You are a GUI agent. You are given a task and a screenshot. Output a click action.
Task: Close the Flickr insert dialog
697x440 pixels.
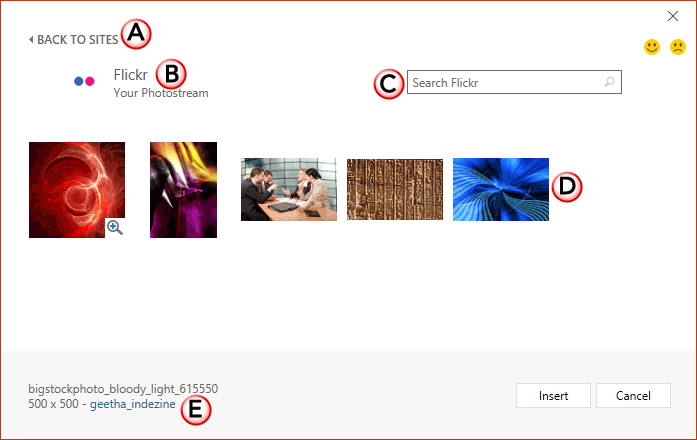[x=673, y=16]
